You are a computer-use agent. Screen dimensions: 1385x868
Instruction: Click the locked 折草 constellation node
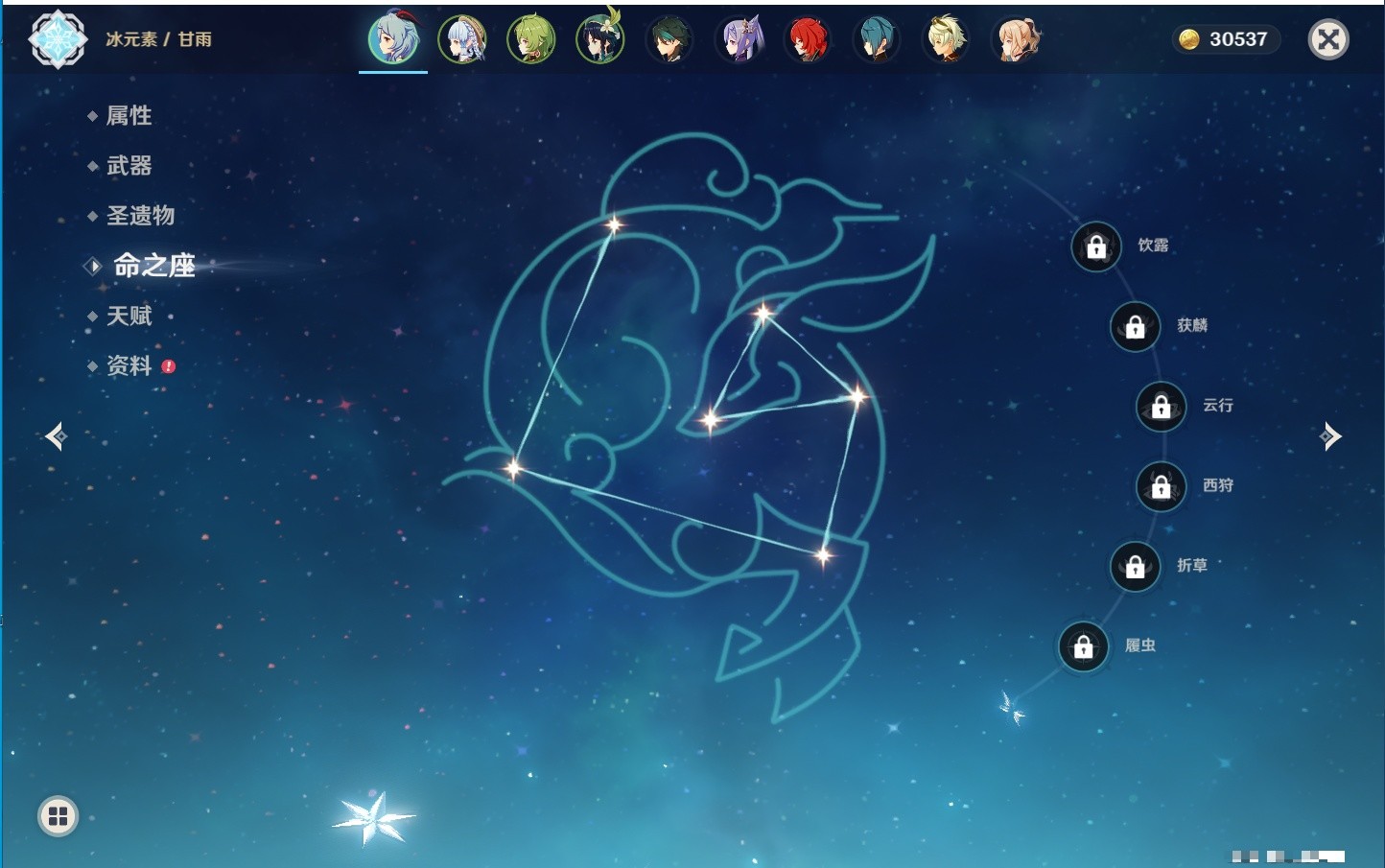point(1136,567)
